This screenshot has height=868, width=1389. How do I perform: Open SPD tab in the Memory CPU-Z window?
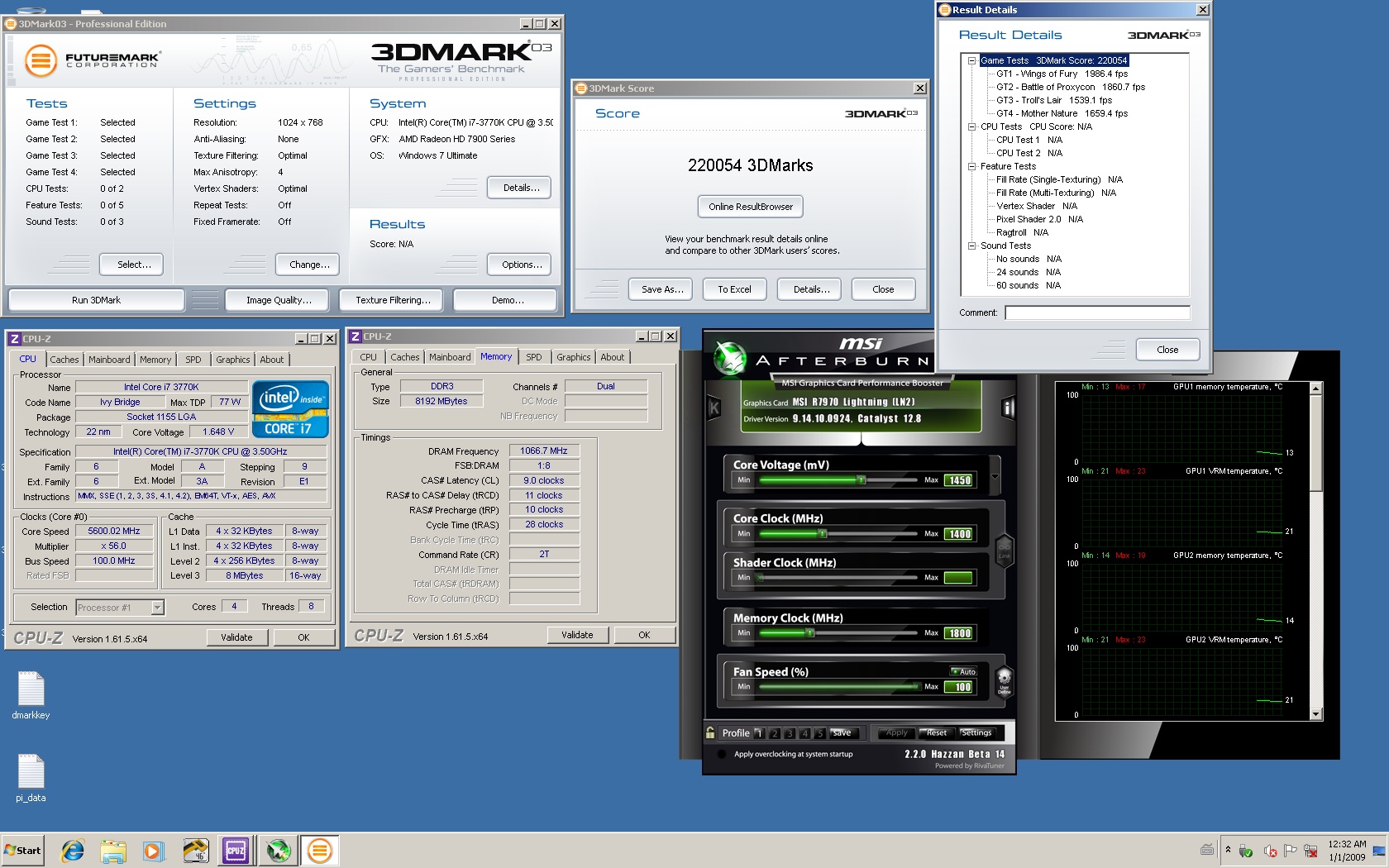pyautogui.click(x=534, y=357)
